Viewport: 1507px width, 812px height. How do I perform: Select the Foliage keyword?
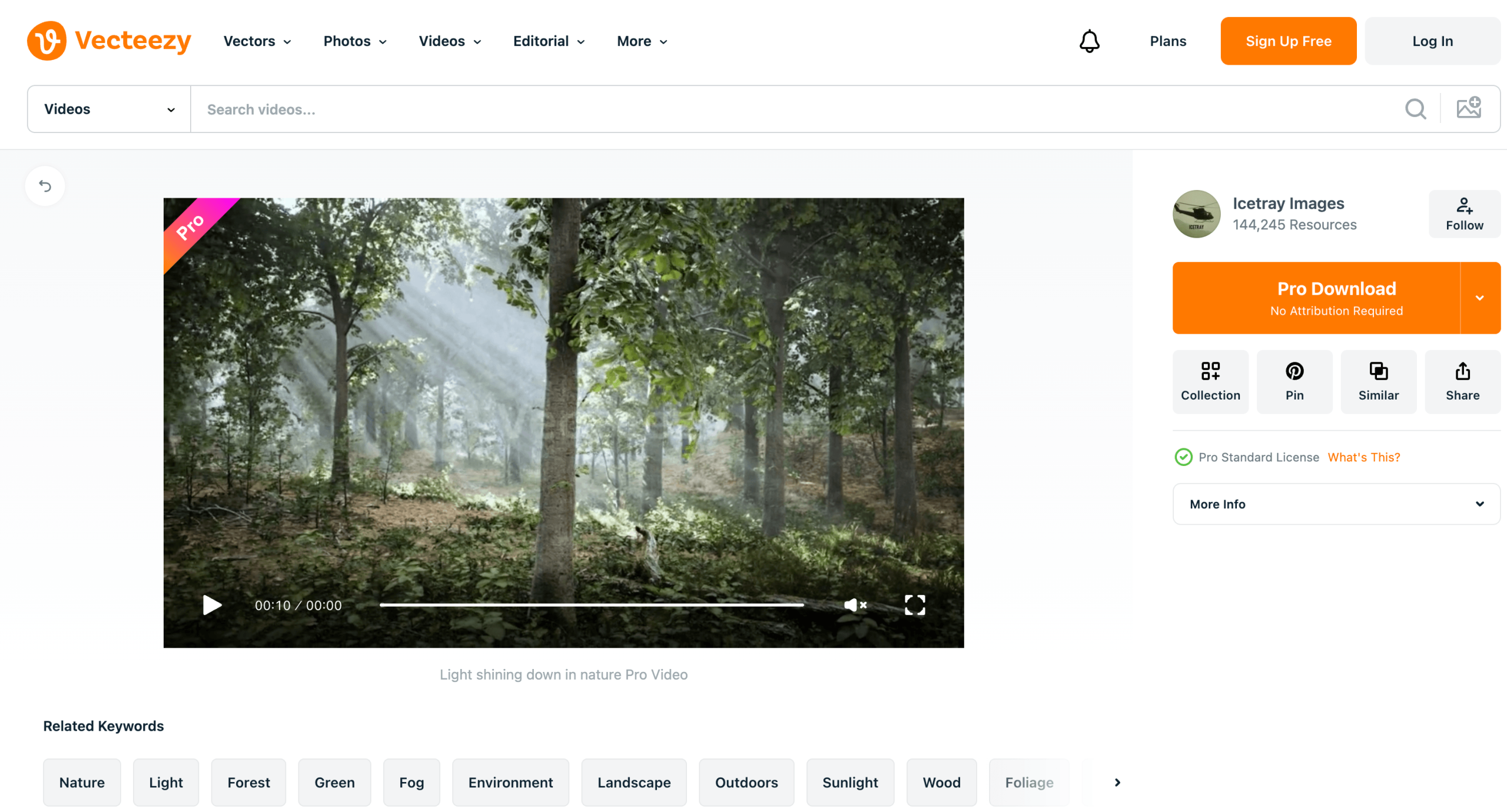(1029, 783)
